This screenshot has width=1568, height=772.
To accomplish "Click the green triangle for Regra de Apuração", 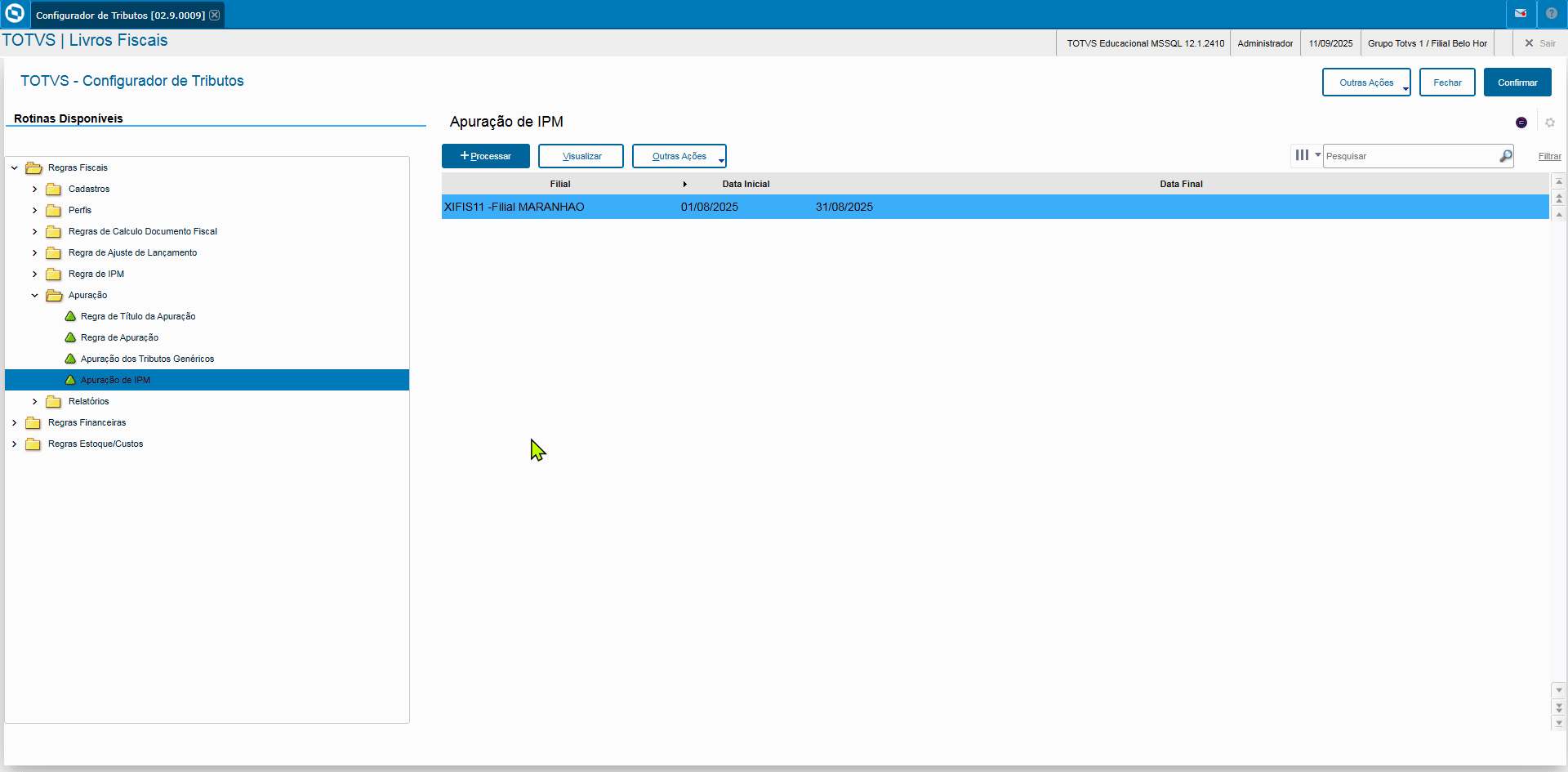I will click(71, 337).
